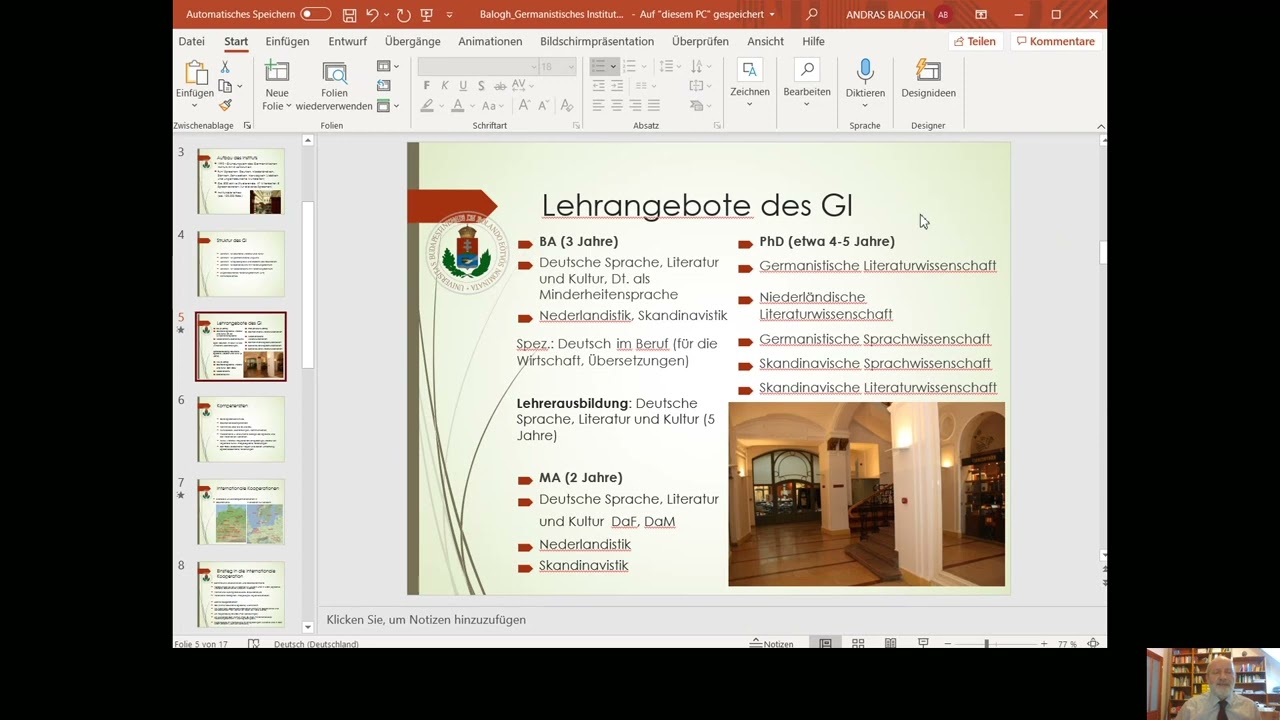This screenshot has width=1280, height=720.
Task: Open the Ansicht tab
Action: pos(765,41)
